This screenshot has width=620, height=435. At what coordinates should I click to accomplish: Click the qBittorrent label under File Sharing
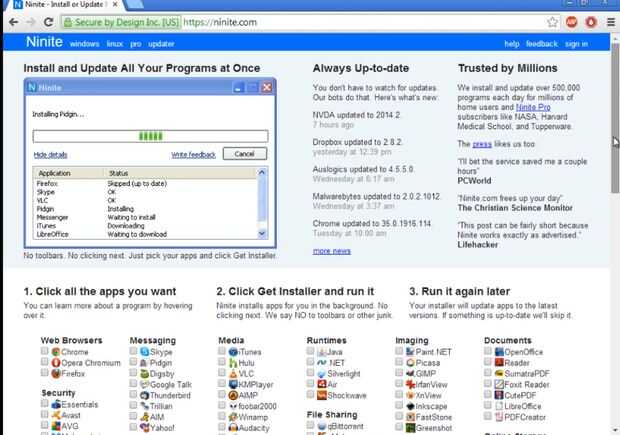(345, 426)
